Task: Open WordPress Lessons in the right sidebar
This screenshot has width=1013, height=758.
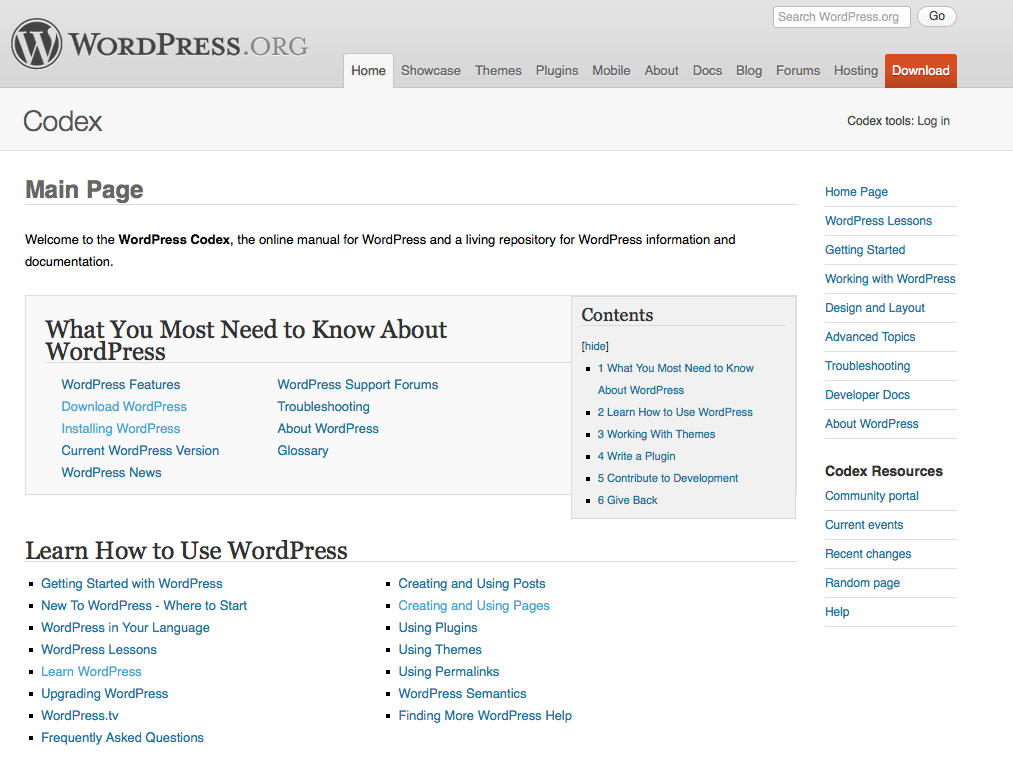Action: 879,221
